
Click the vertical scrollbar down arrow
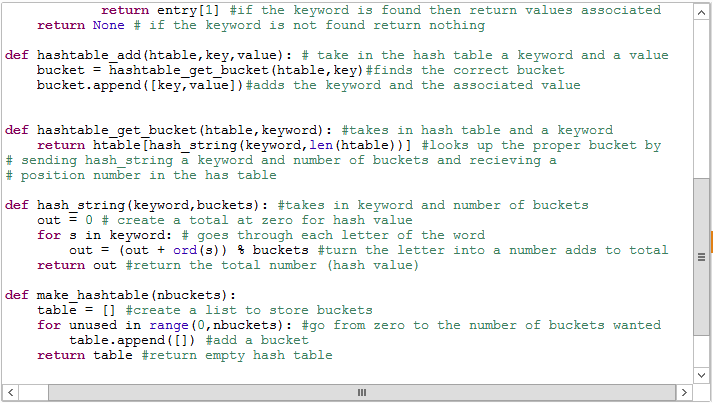pos(700,375)
